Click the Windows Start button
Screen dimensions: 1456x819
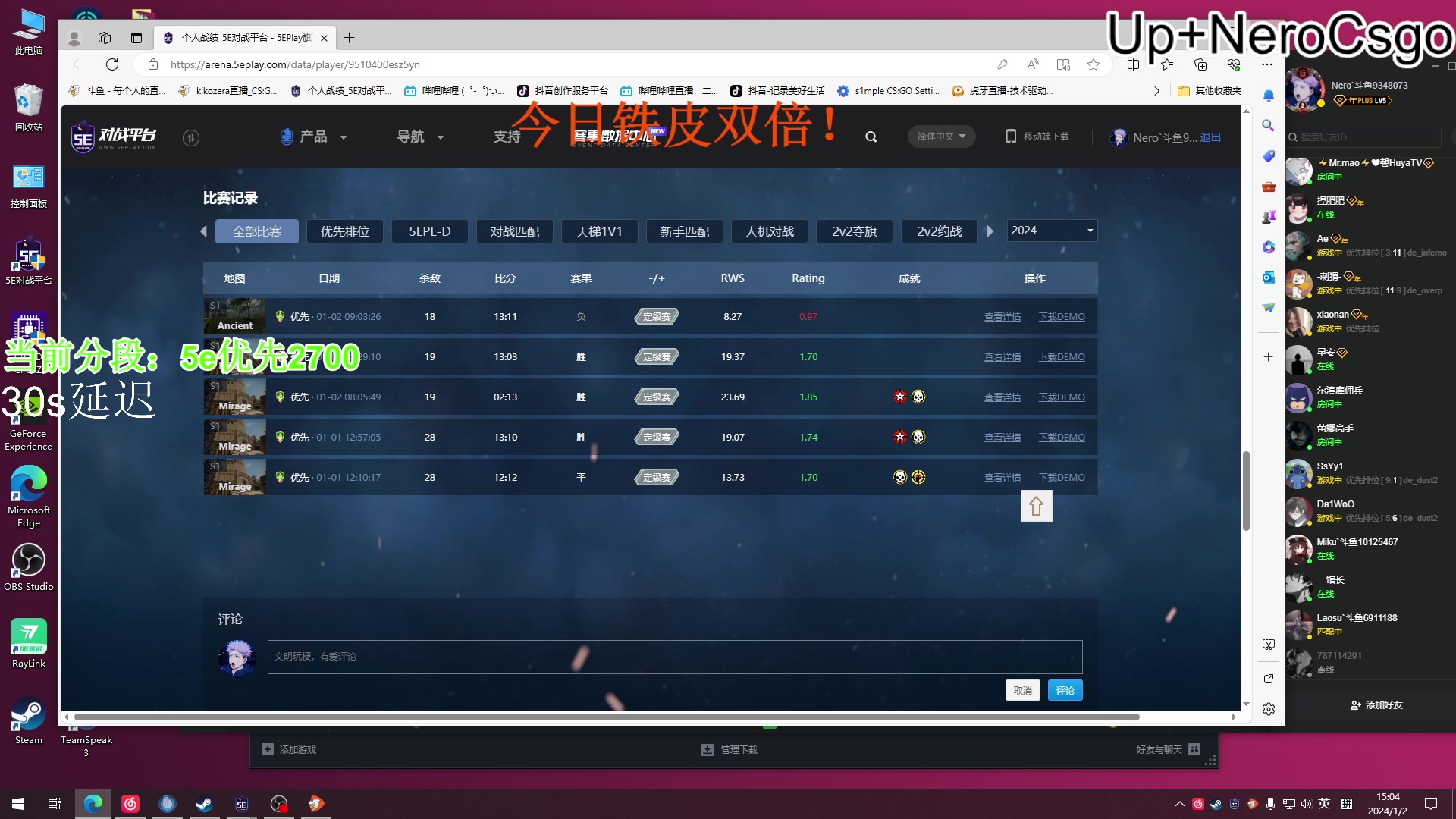click(x=18, y=804)
